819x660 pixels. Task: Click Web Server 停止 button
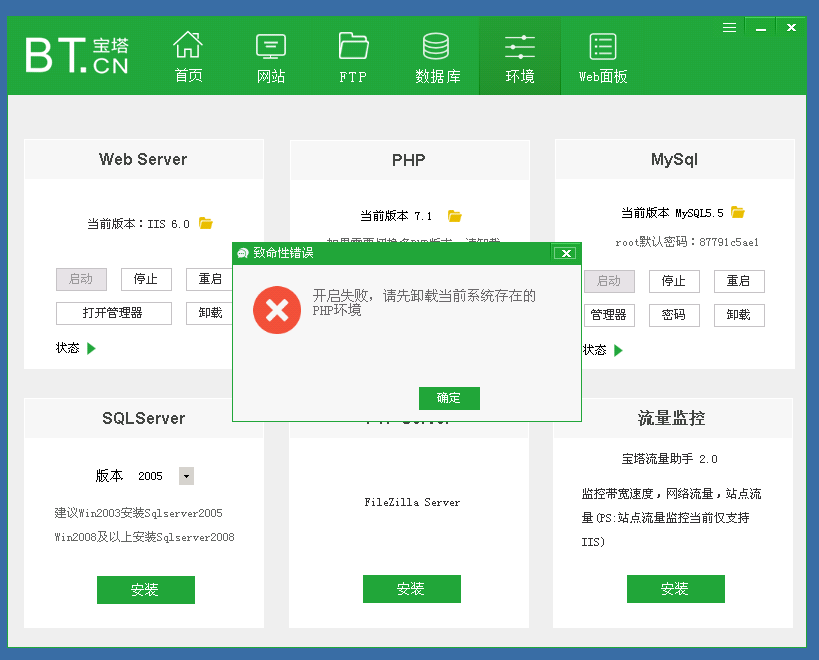pyautogui.click(x=146, y=279)
